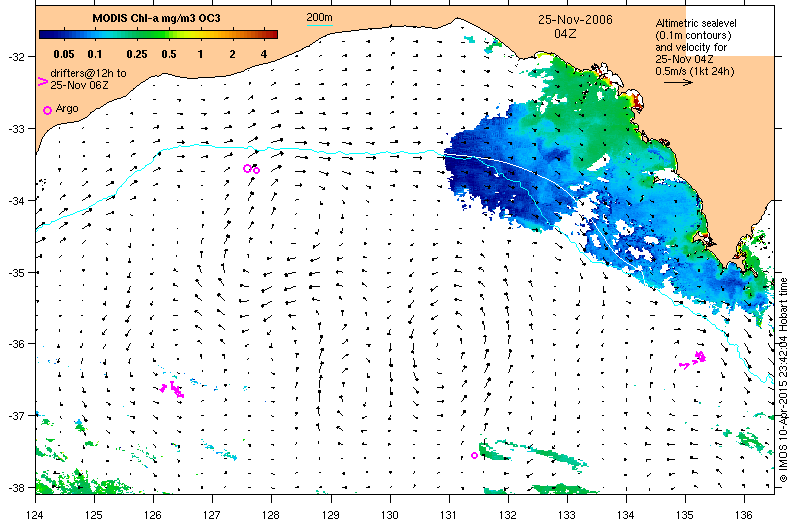Click the 132 longitude axis label
This screenshot has width=800, height=520.
(508, 515)
